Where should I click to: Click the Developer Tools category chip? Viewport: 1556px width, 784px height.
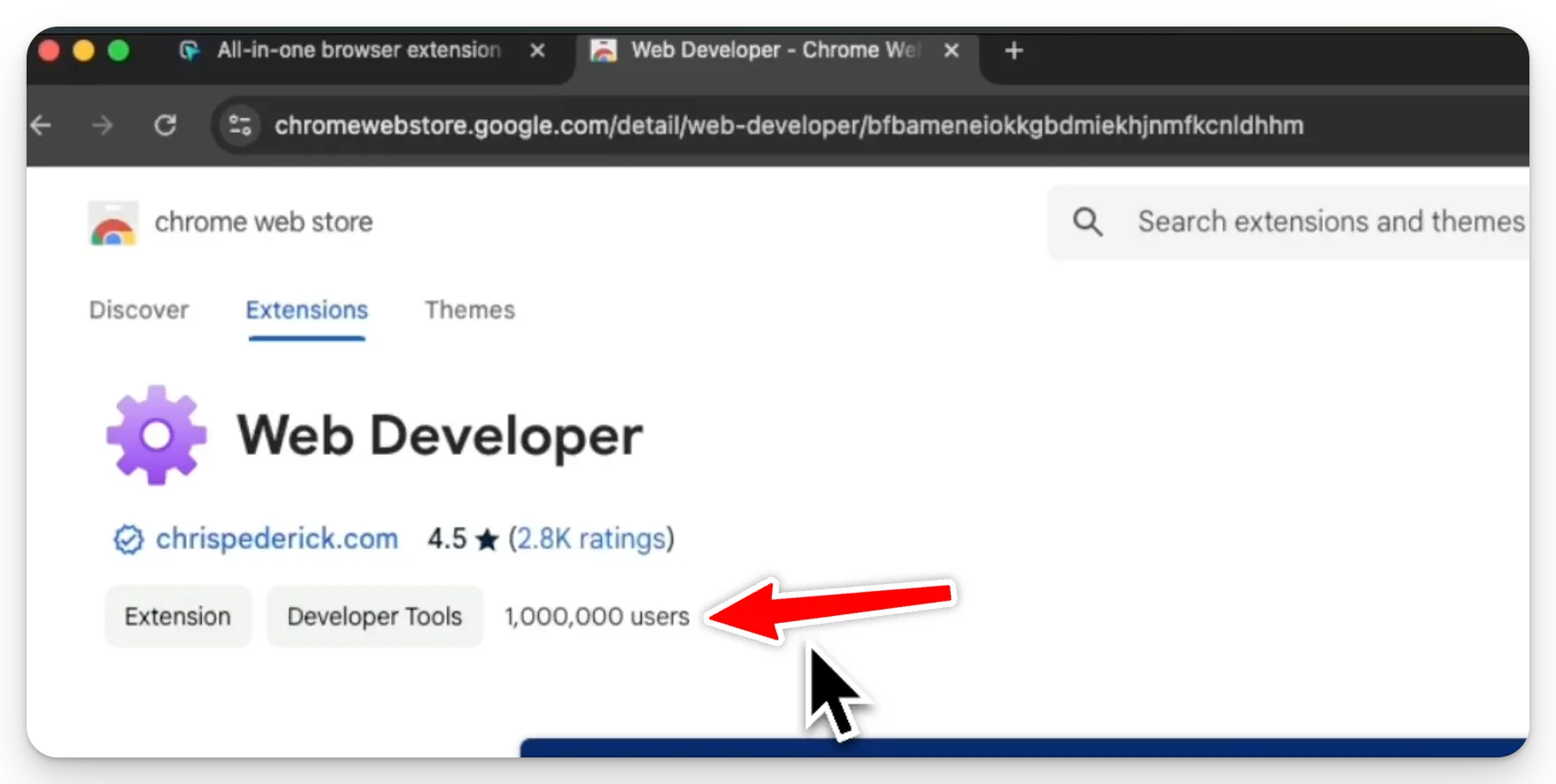pyautogui.click(x=374, y=617)
